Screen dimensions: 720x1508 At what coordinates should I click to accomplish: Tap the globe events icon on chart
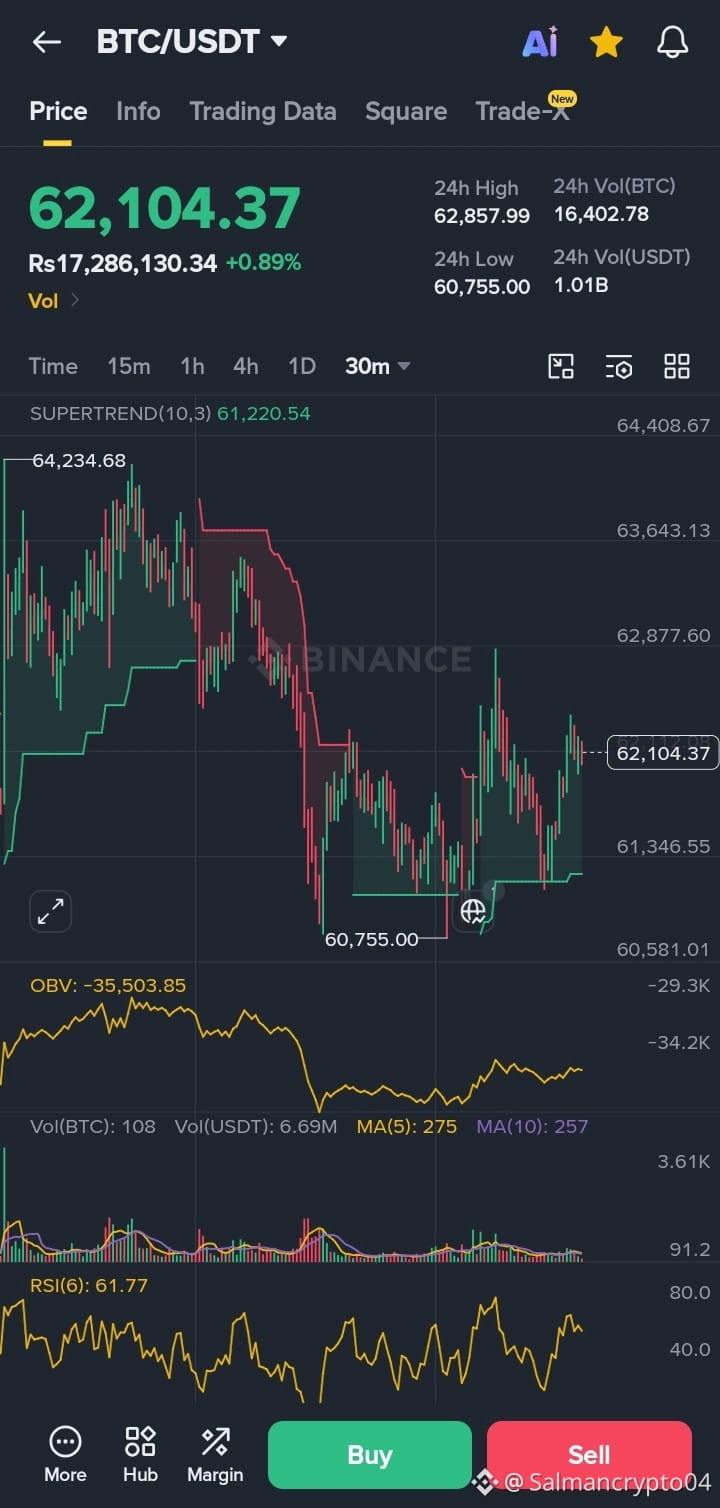(x=473, y=911)
